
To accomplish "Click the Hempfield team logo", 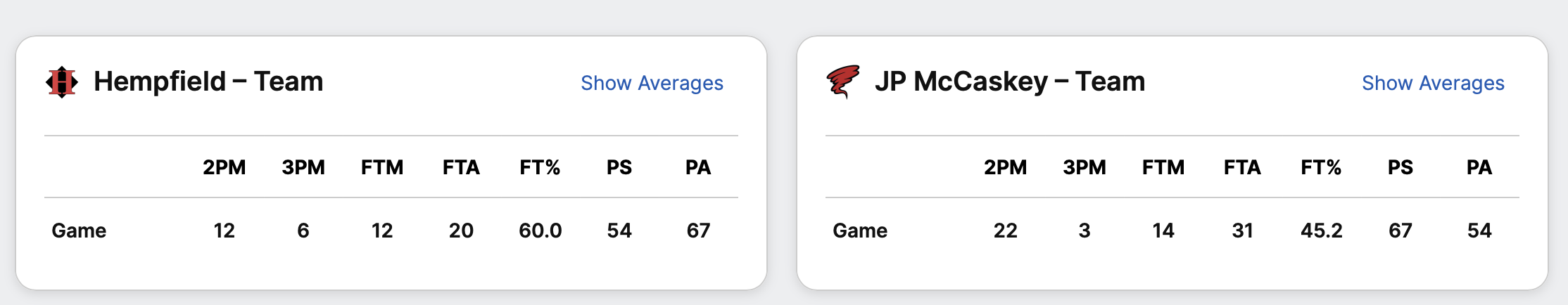I will click(62, 82).
